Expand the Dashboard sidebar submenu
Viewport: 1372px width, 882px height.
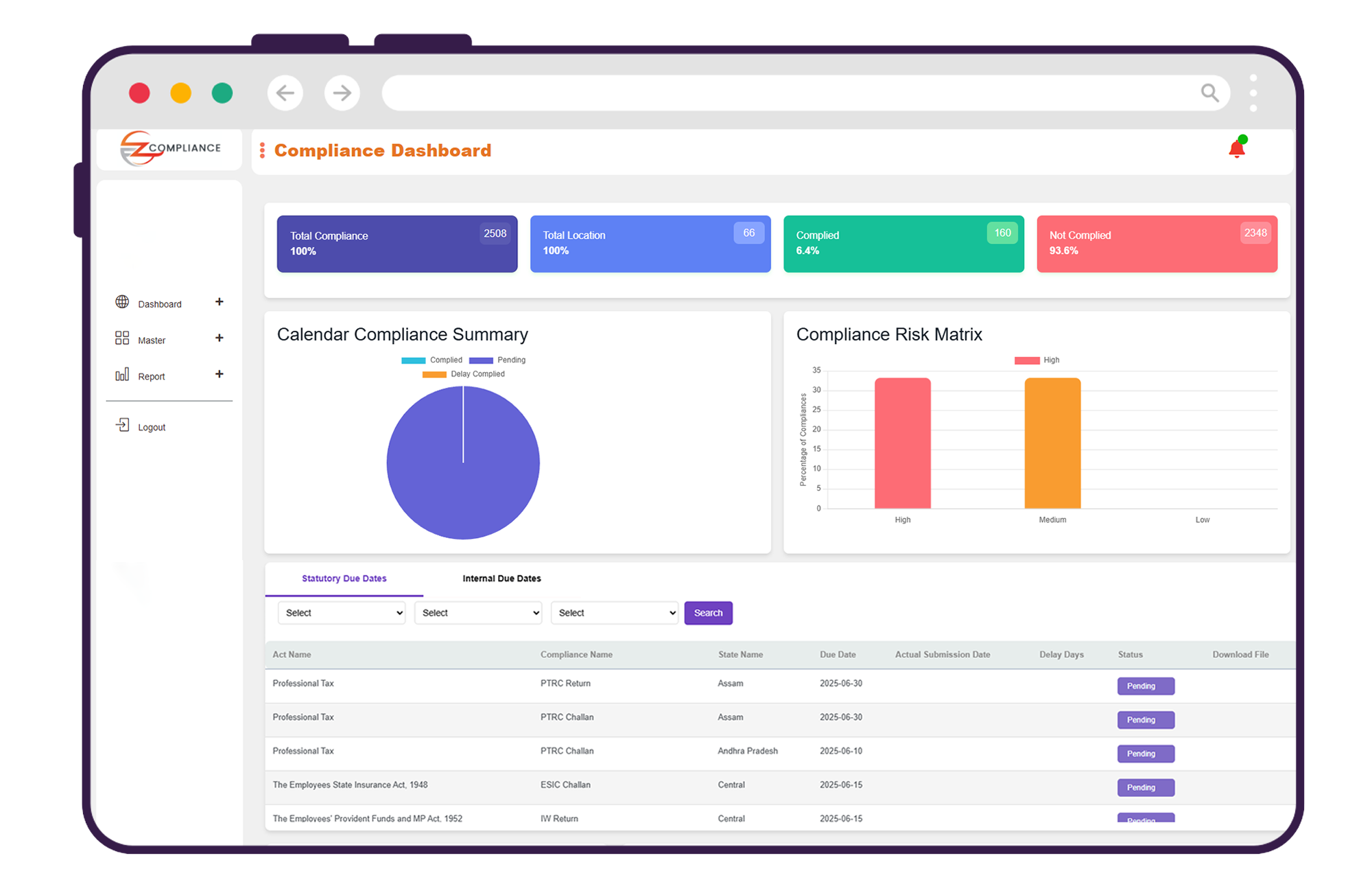click(220, 302)
